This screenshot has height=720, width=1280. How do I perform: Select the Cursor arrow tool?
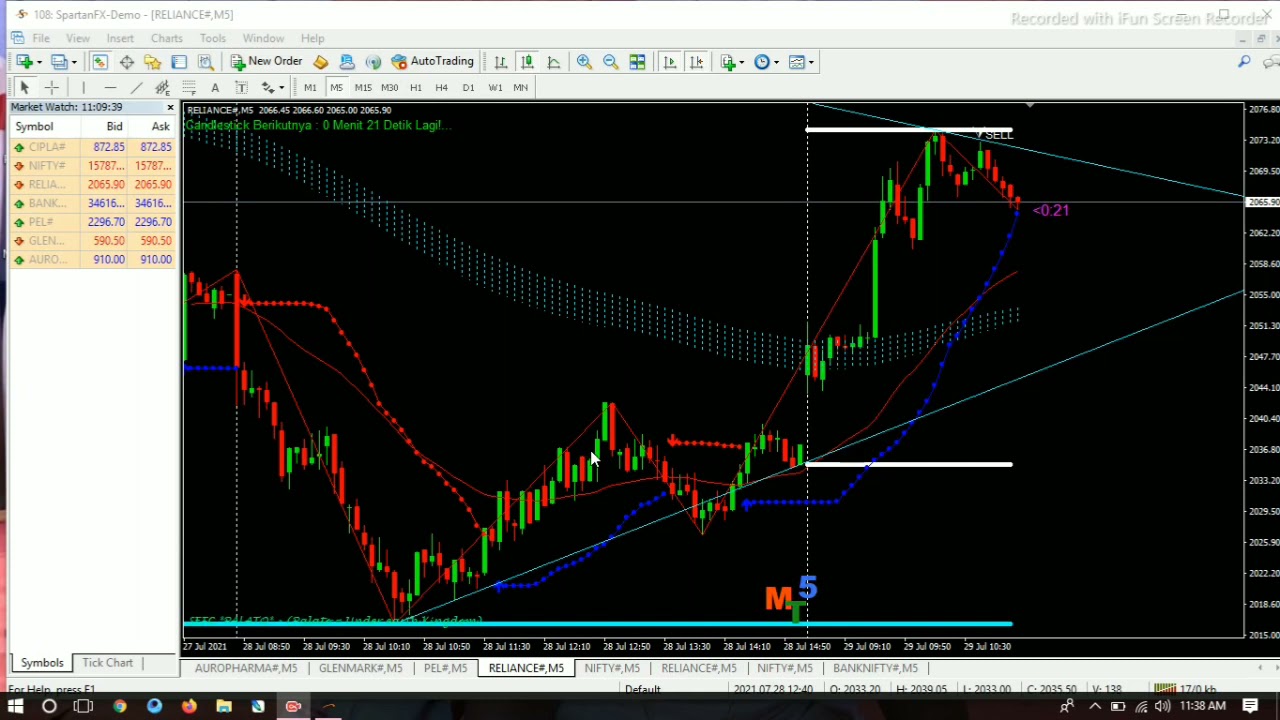pos(24,88)
